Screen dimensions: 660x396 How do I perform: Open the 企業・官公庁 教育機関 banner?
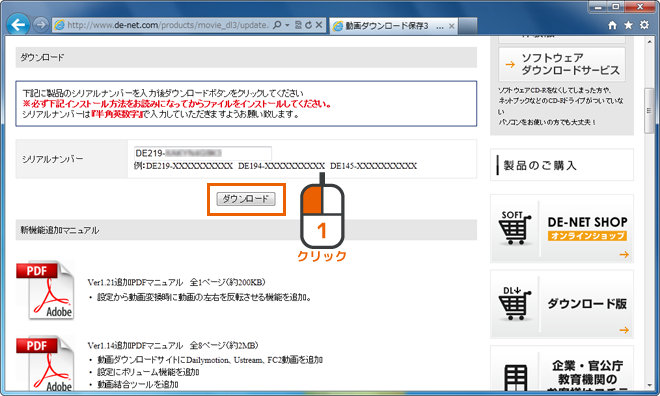(562, 369)
